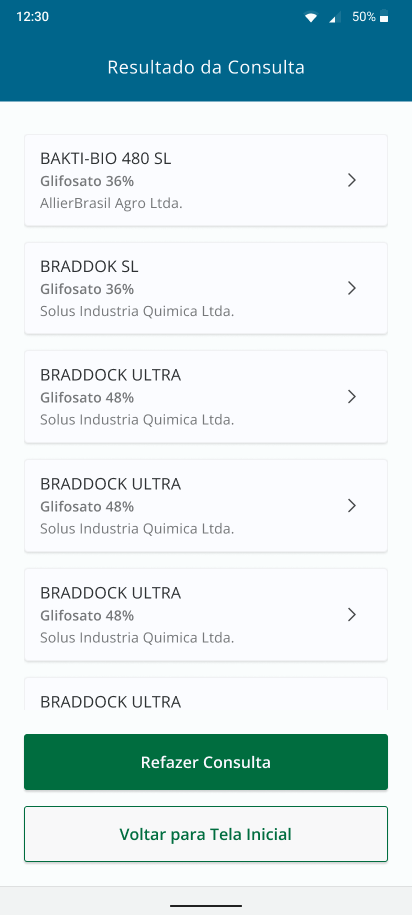Open the partially visible BRADDOCK ULTRA card at bottom
The image size is (412, 915).
206,694
